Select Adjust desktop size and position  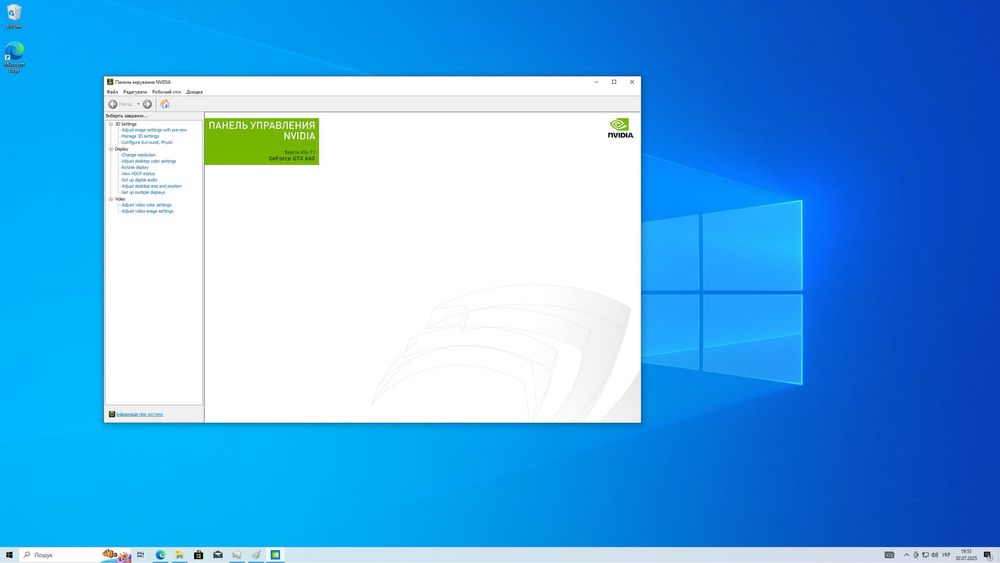pos(151,186)
